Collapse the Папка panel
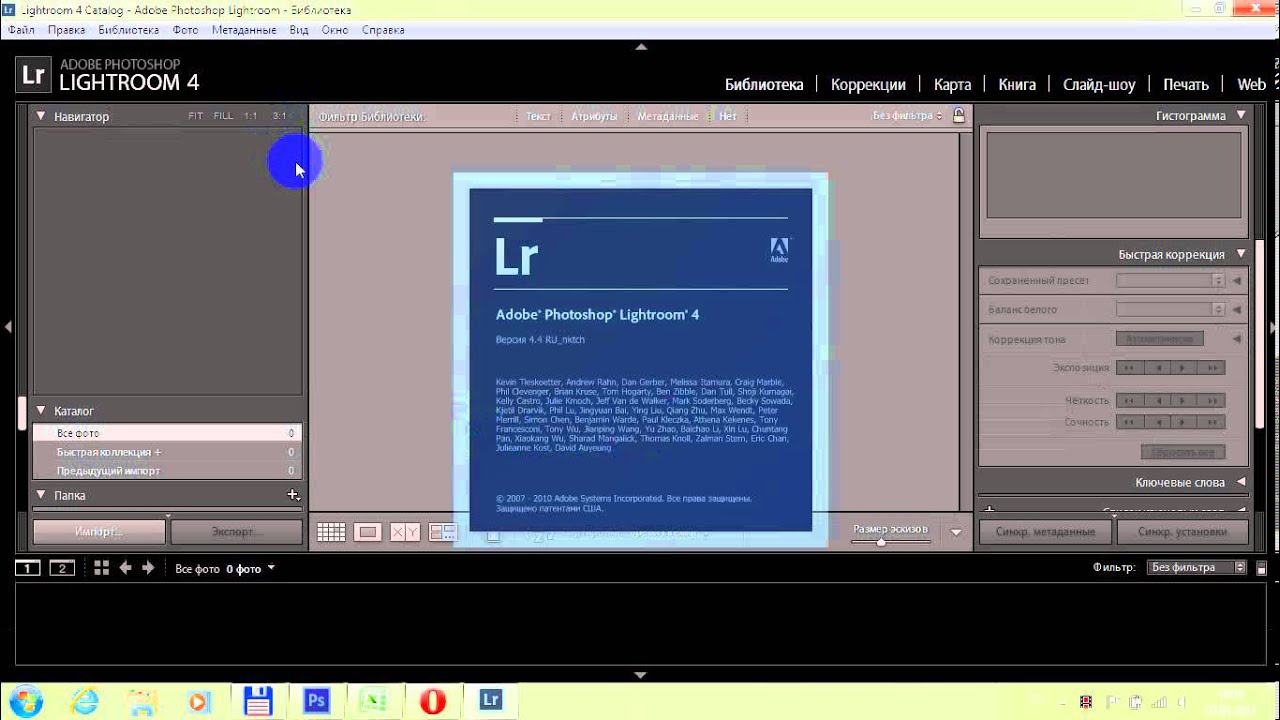 [41, 494]
